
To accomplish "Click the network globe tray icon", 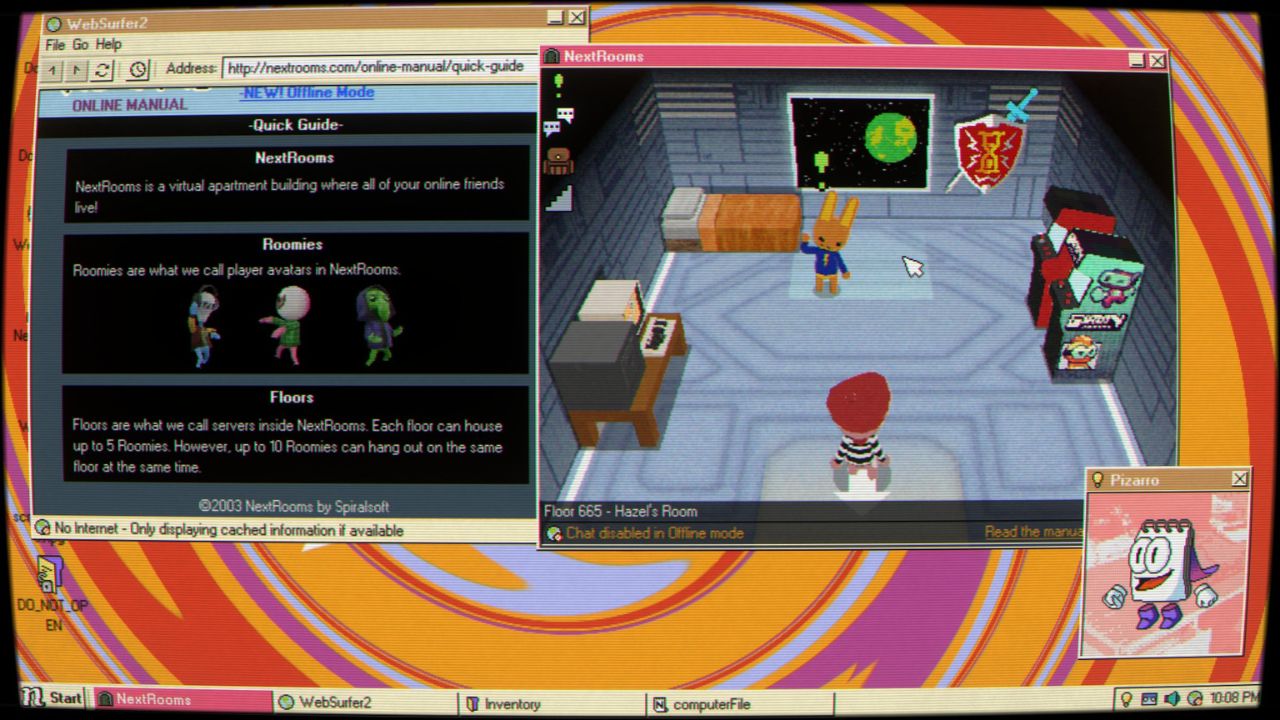I will click(1193, 698).
